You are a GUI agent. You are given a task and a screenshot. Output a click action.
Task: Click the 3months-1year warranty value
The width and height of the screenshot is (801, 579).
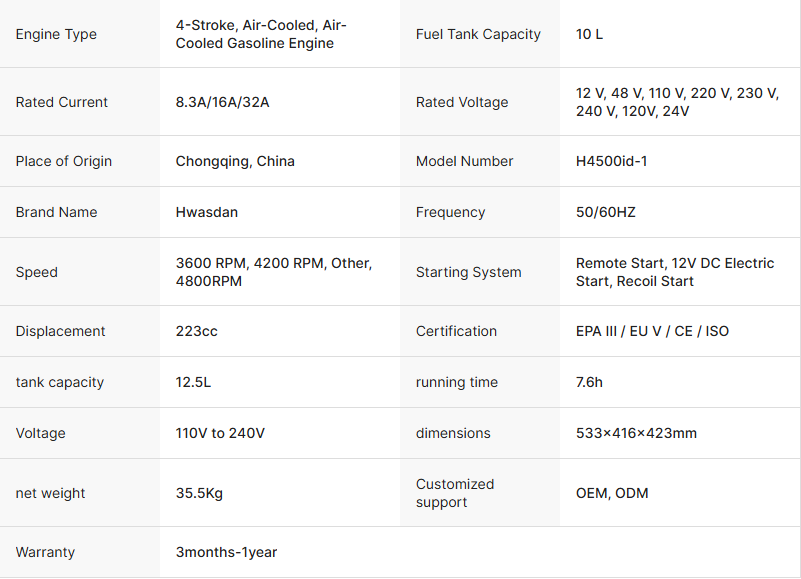(x=226, y=552)
